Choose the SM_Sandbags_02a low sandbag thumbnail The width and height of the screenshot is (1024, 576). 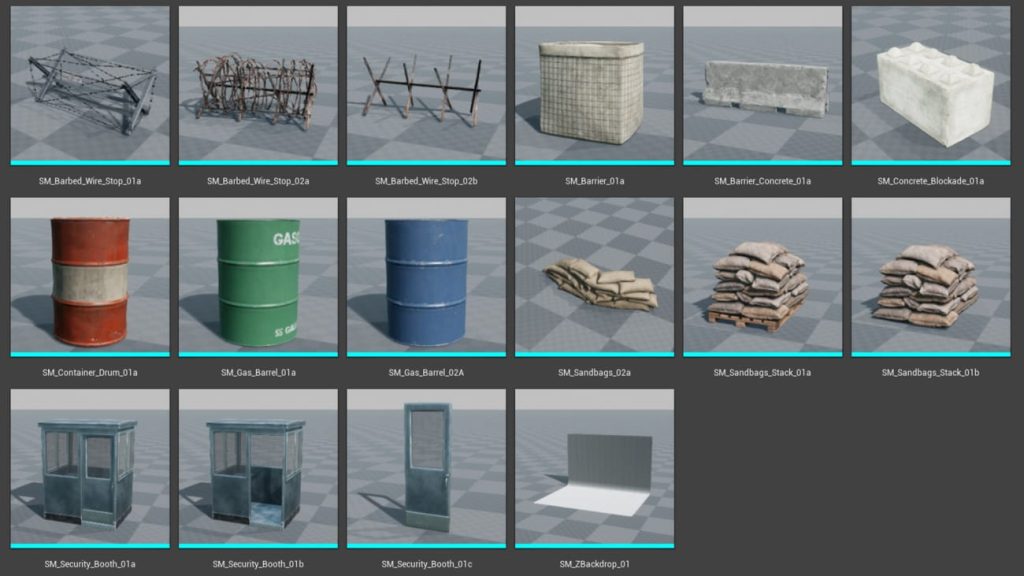point(594,278)
